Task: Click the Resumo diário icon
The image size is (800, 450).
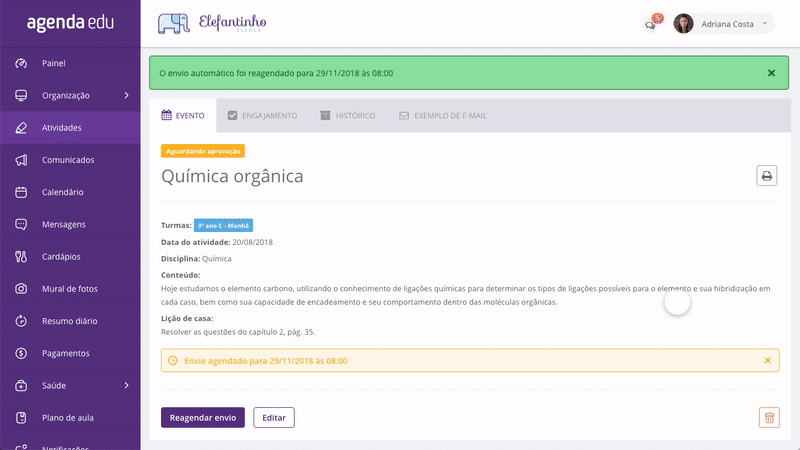Action: pyautogui.click(x=21, y=320)
